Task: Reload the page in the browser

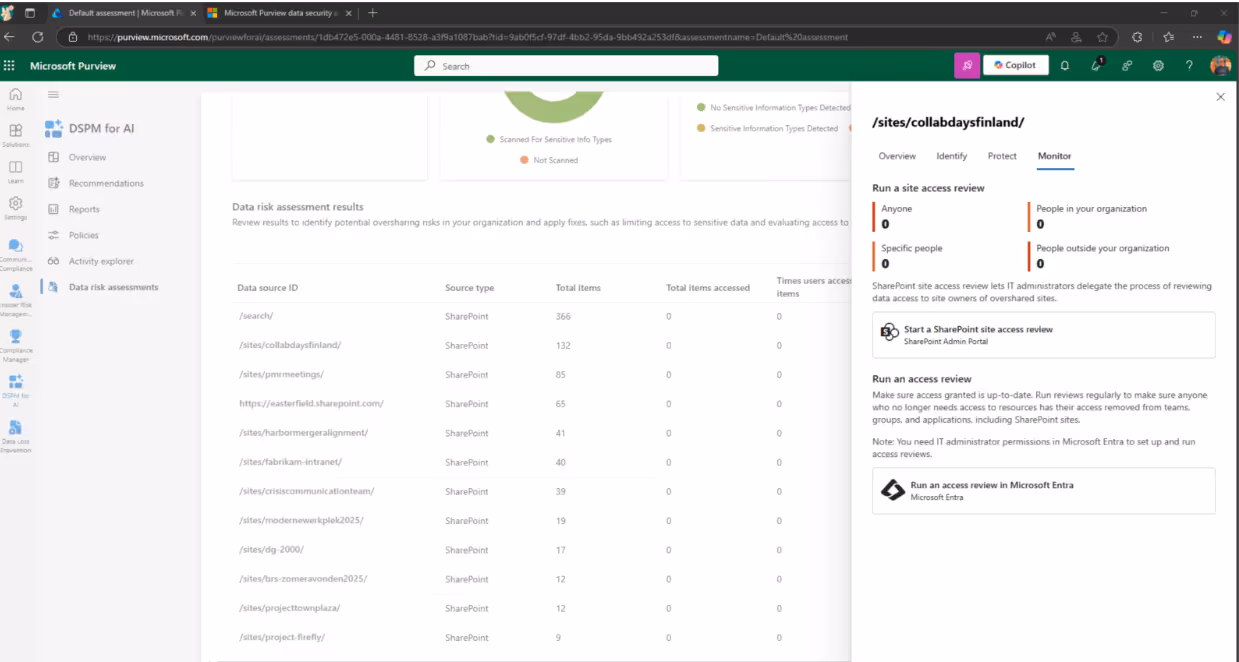Action: [38, 36]
